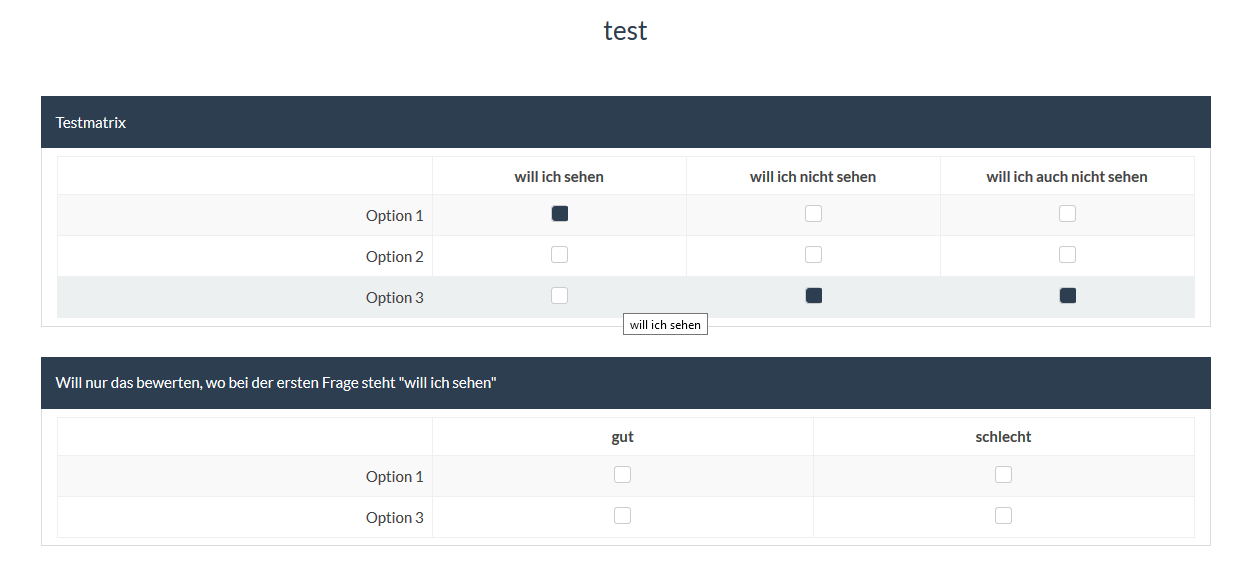Click the 'test' survey title
1234x567 pixels.
pos(625,31)
